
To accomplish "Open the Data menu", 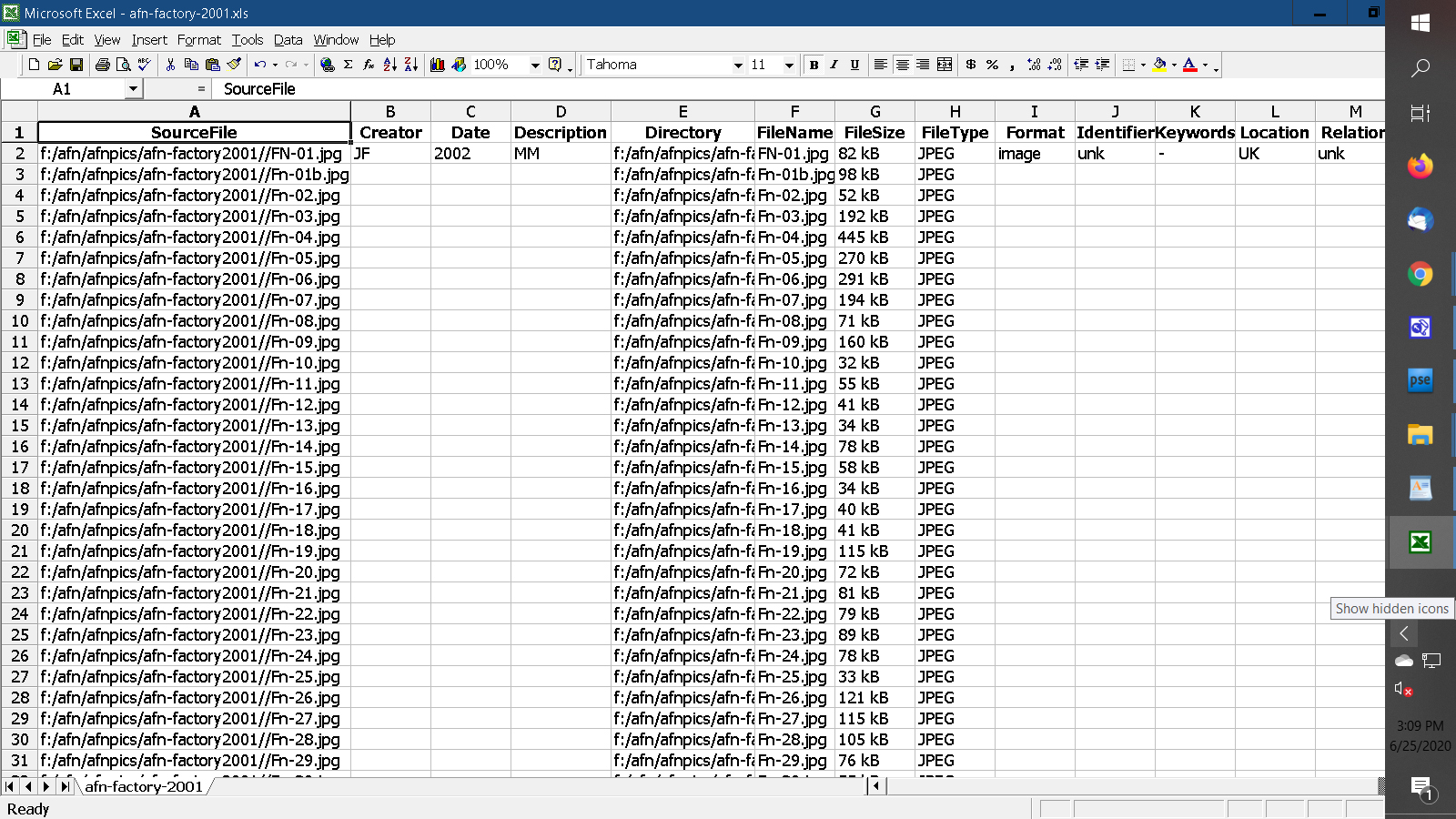I will click(288, 40).
